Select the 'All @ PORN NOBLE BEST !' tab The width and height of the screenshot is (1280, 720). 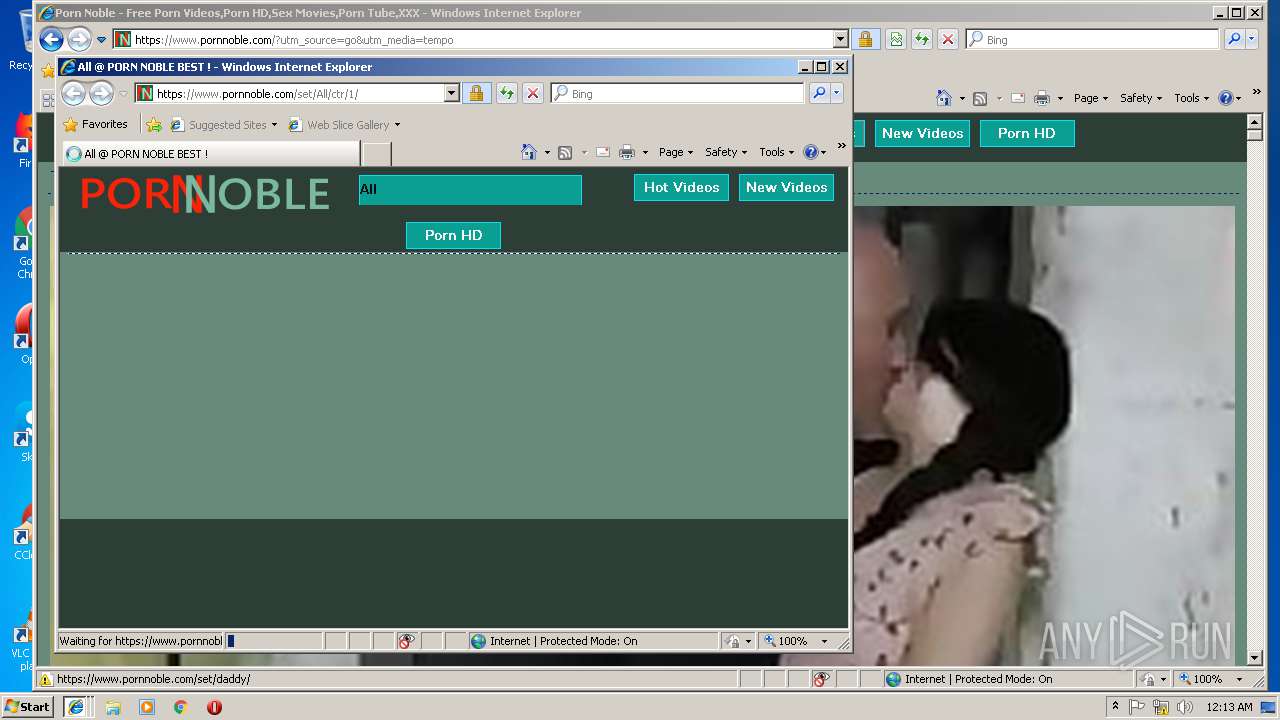click(x=210, y=154)
